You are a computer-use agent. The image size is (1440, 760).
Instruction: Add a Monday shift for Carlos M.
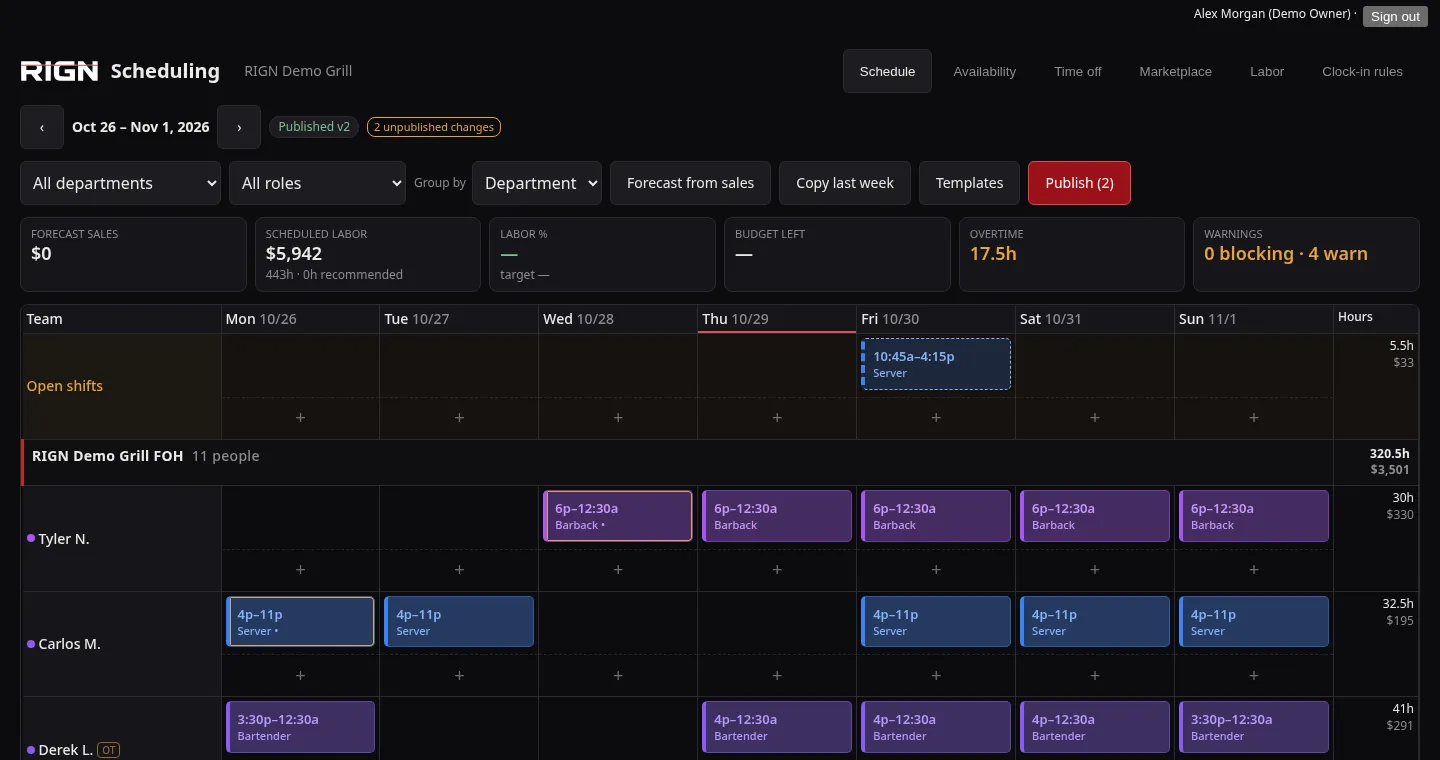[300, 676]
